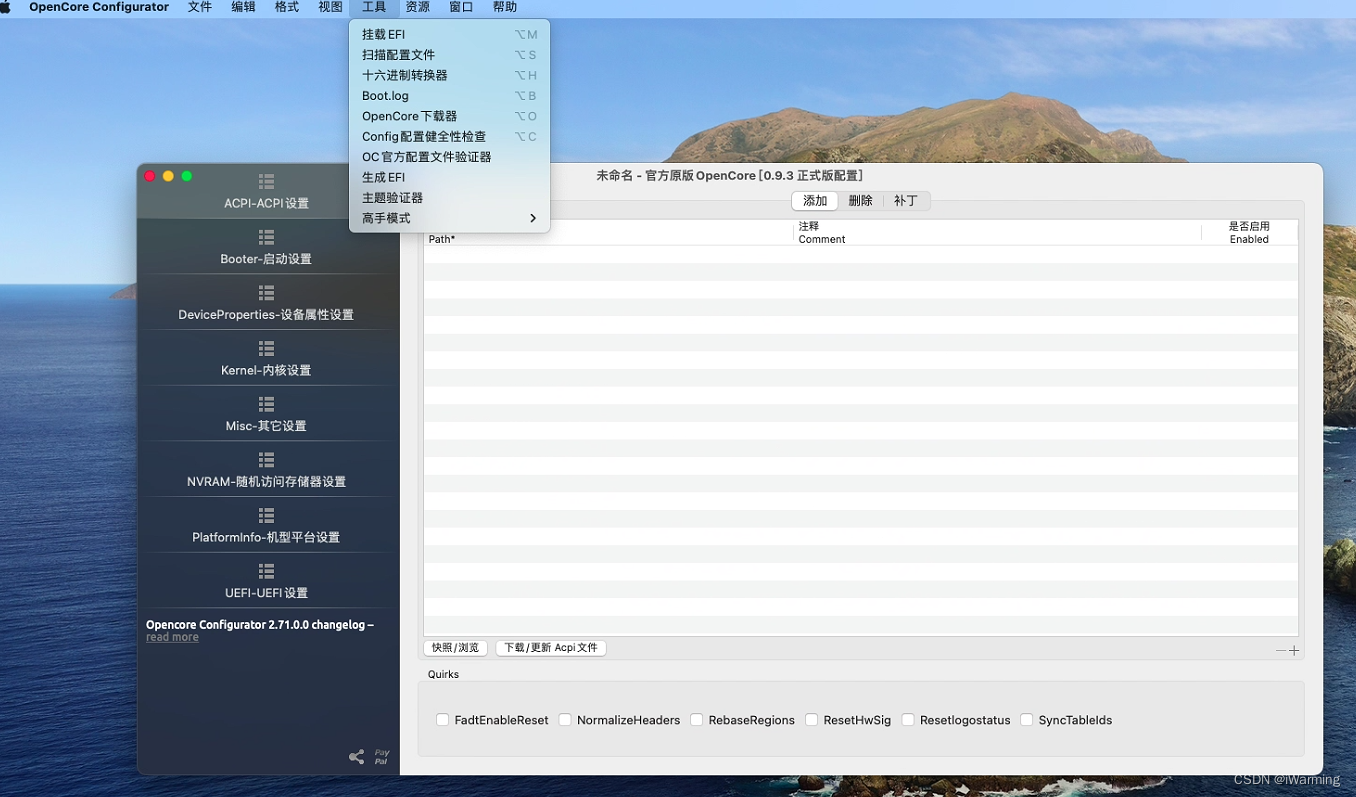The image size is (1356, 797).
Task: Switch to the 删除 tab
Action: 860,201
